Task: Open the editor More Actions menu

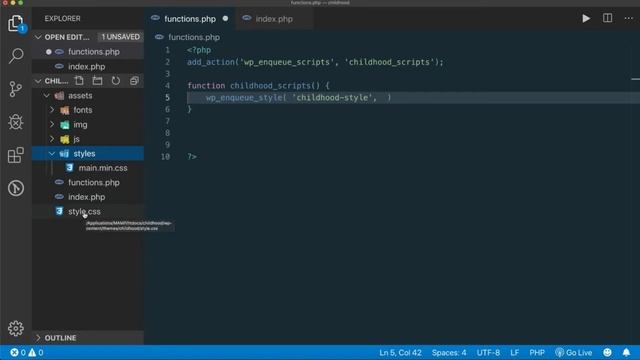Action: [629, 18]
